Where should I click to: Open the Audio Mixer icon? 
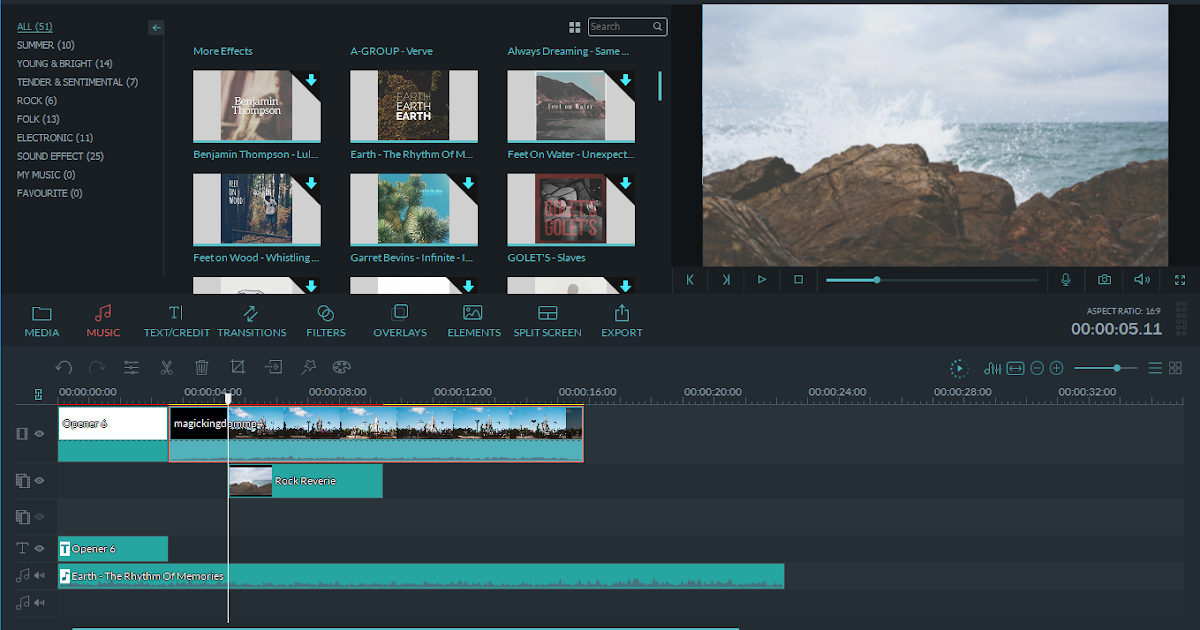[994, 367]
